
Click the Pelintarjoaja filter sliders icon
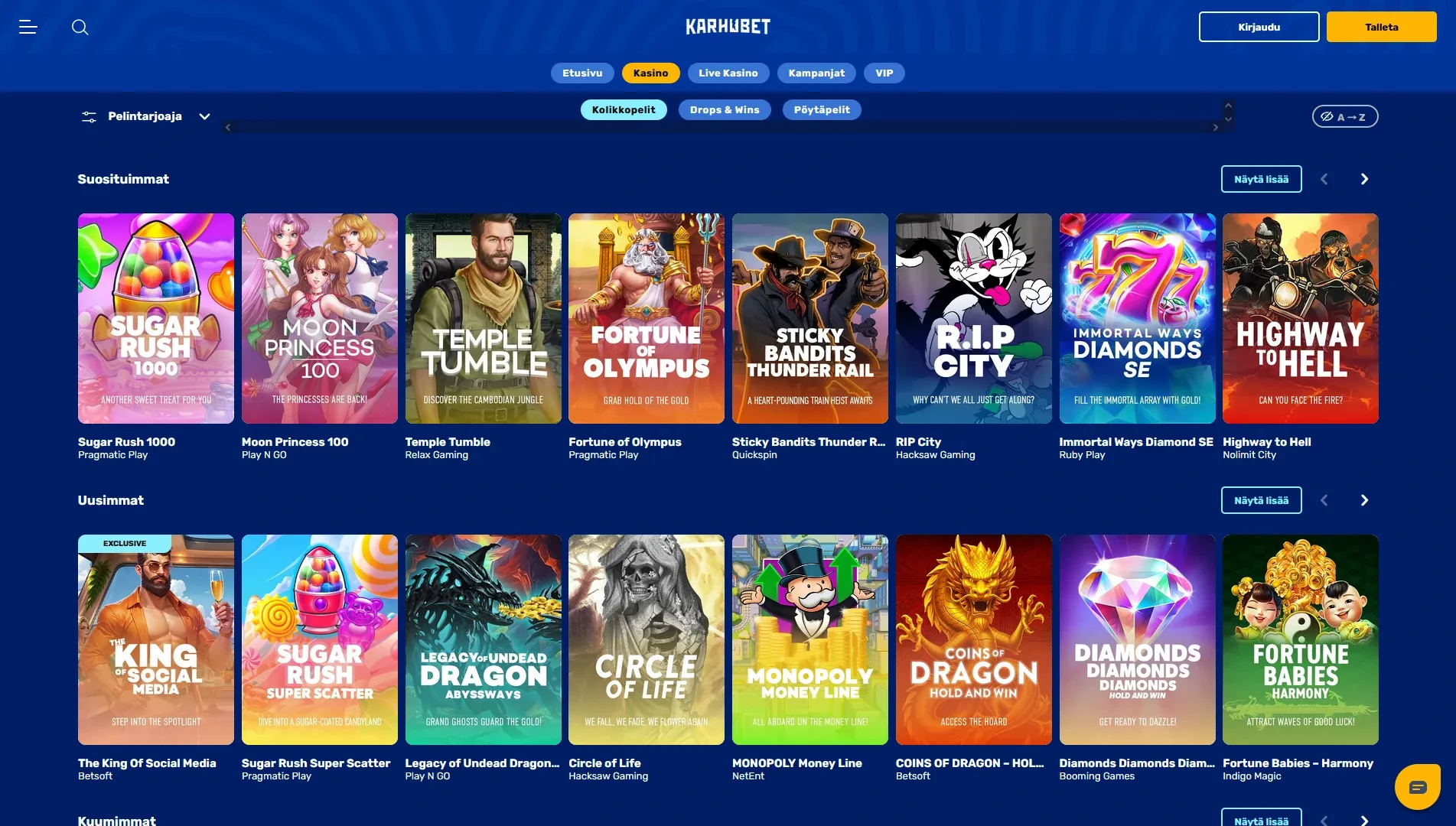click(x=89, y=116)
